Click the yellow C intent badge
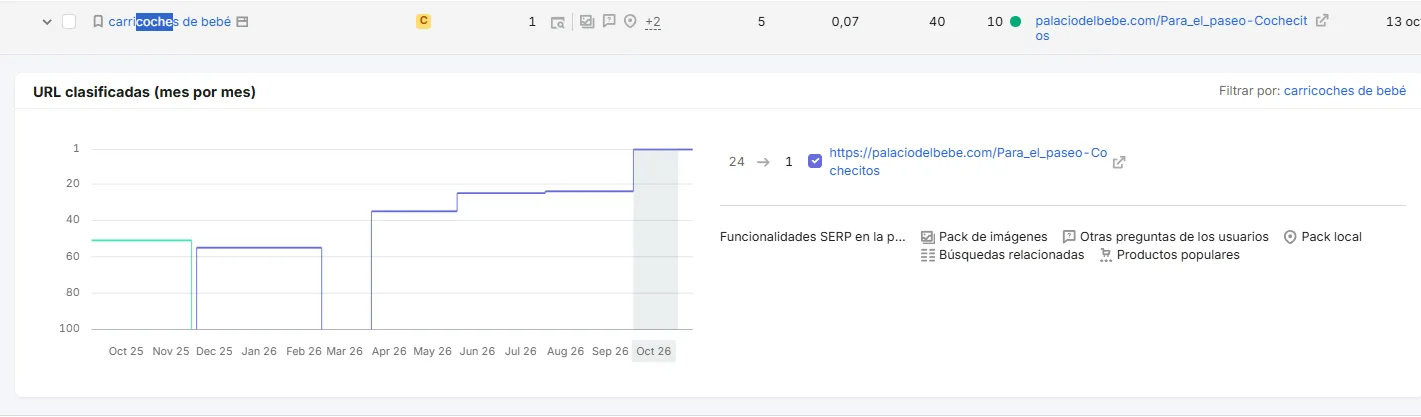Viewport: 1421px width, 417px height. 423,21
